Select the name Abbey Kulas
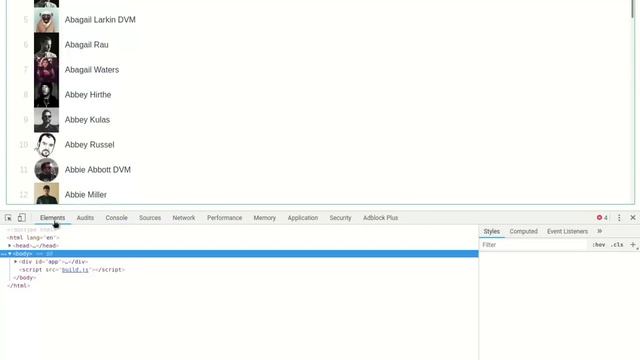640x360 pixels. click(87, 120)
